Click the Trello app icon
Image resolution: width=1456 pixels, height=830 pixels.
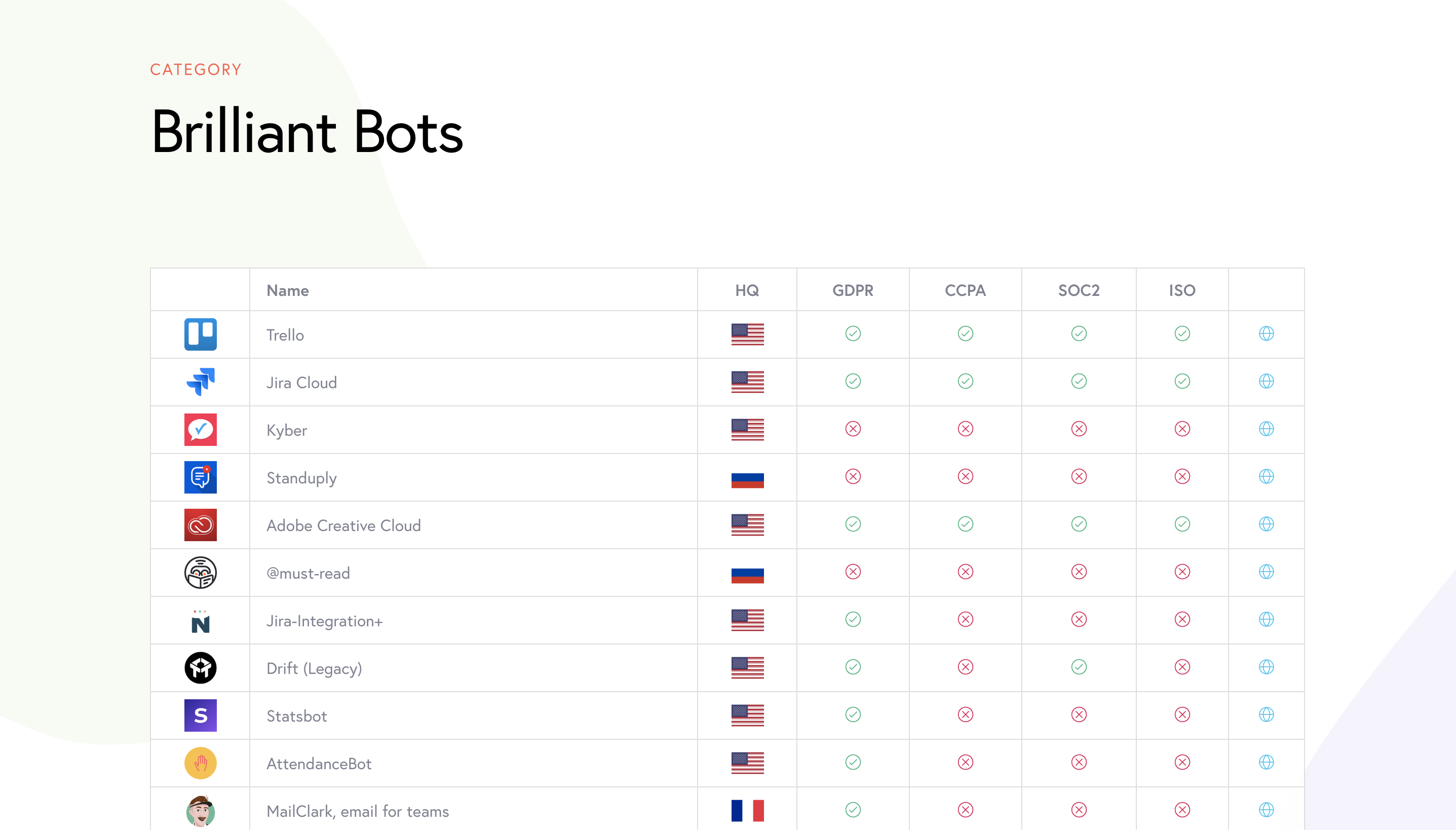[x=201, y=334]
